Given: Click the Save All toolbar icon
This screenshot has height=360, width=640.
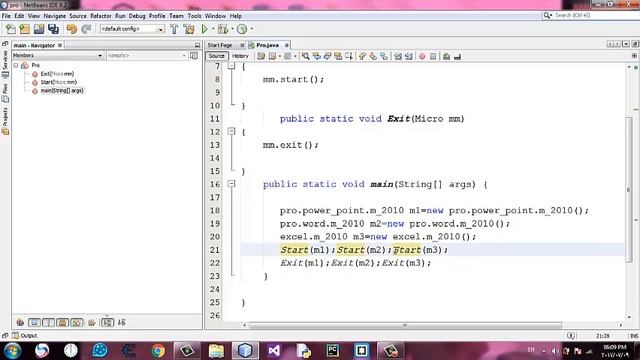Looking at the screenshot, I should [x=53, y=29].
